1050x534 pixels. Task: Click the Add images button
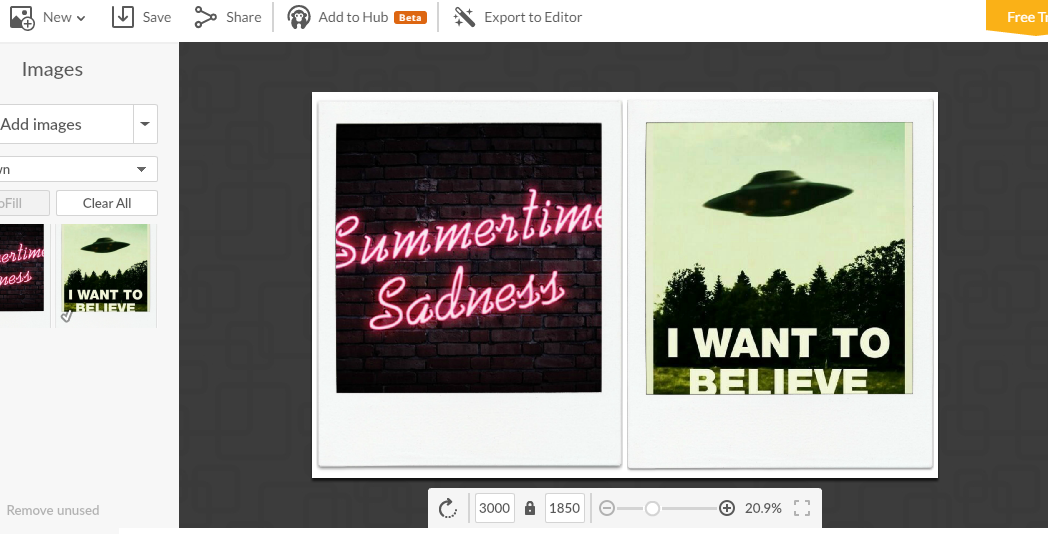point(66,124)
